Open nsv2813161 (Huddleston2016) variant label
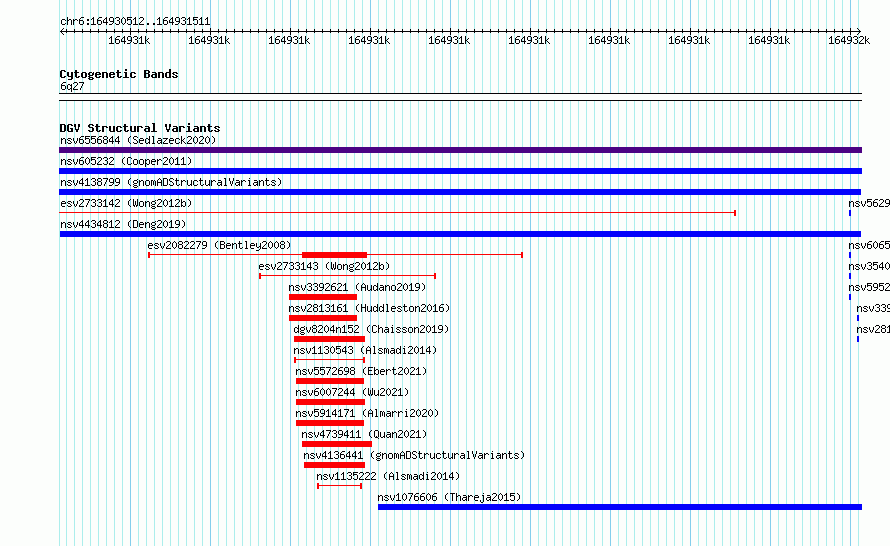 [x=369, y=308]
